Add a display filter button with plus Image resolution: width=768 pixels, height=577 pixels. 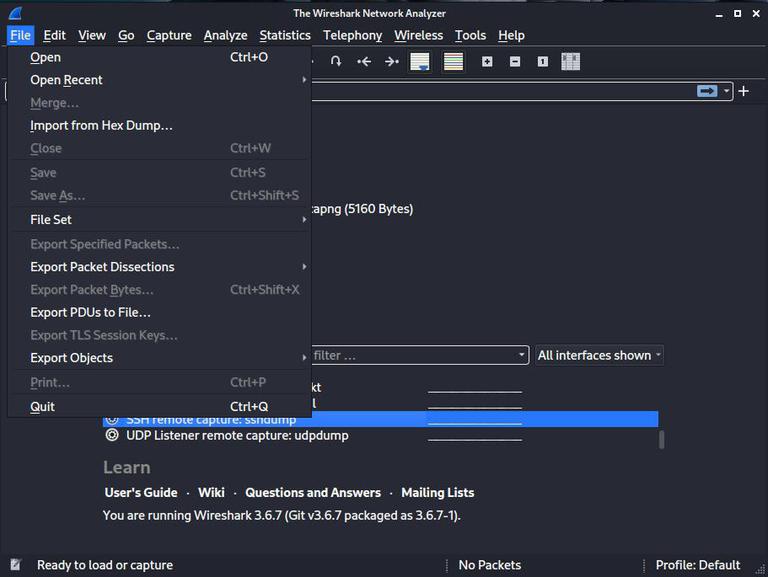(744, 91)
